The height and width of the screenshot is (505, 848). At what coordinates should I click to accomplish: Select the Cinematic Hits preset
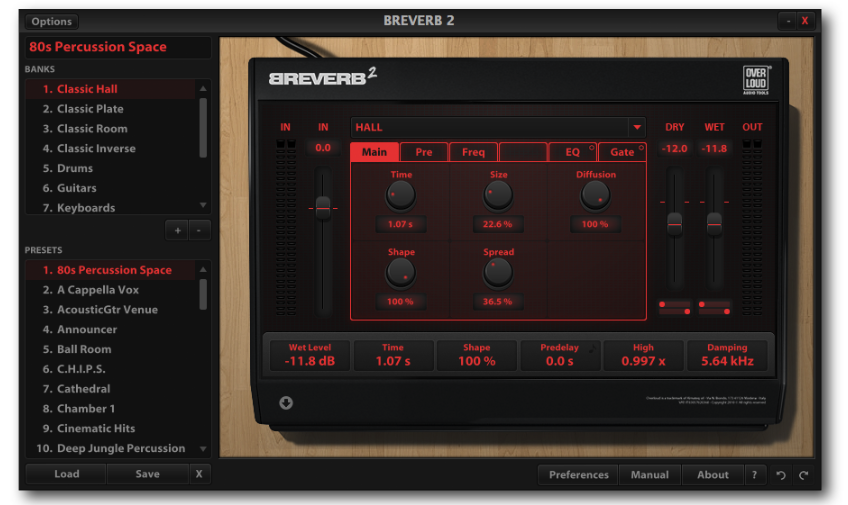pos(111,428)
